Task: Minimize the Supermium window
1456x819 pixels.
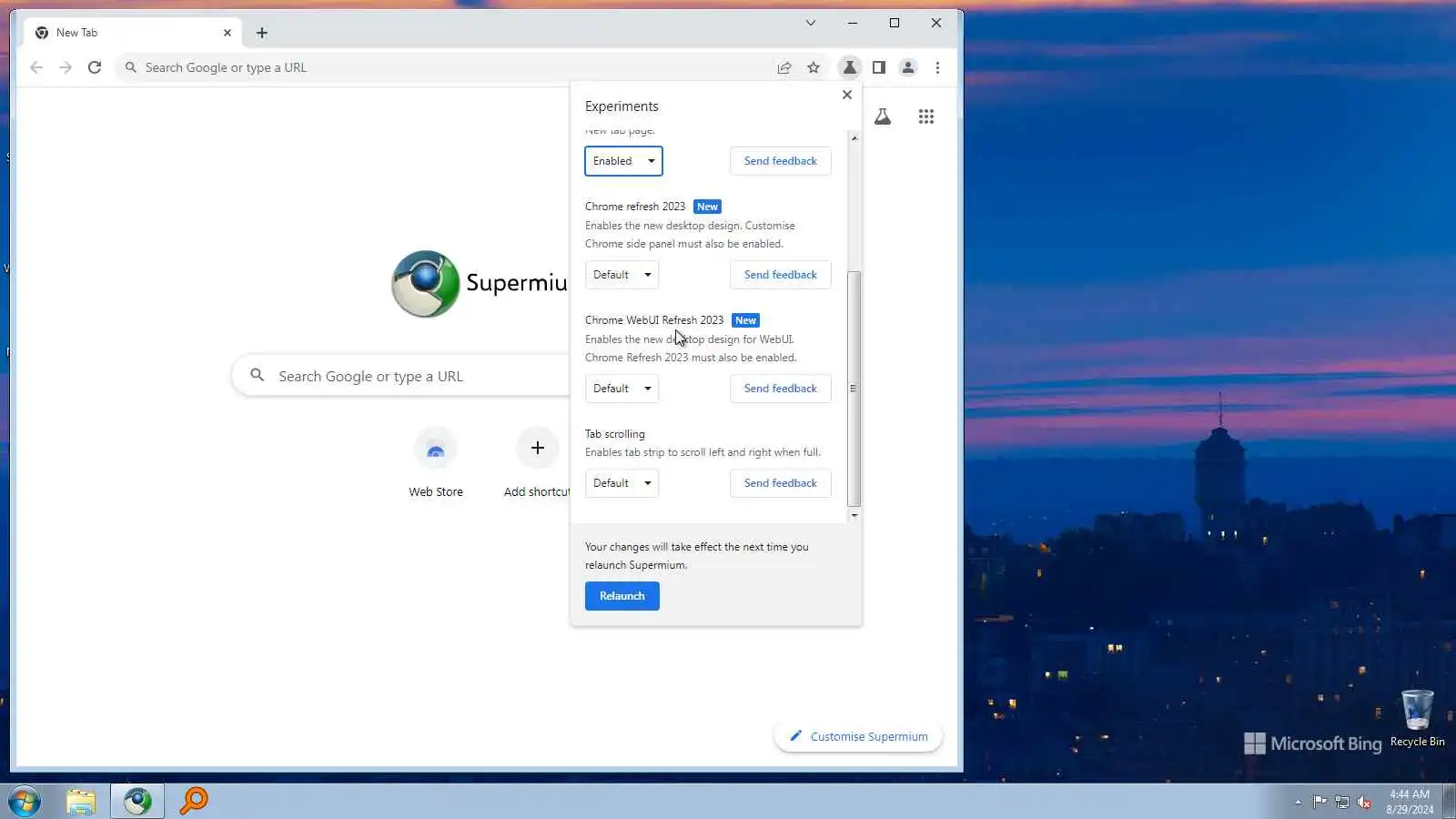Action: coord(853,23)
